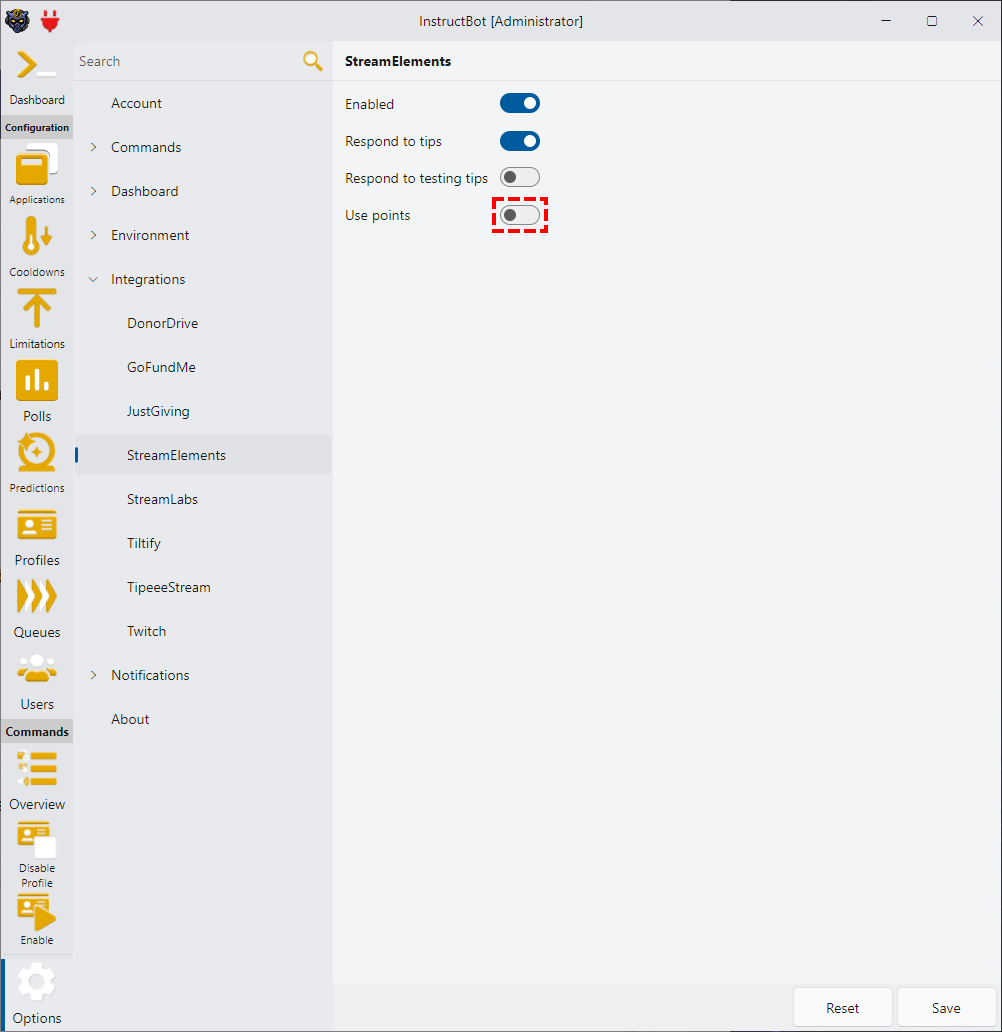Maximize the InstructBot window
This screenshot has width=1002, height=1032.
pyautogui.click(x=932, y=21)
